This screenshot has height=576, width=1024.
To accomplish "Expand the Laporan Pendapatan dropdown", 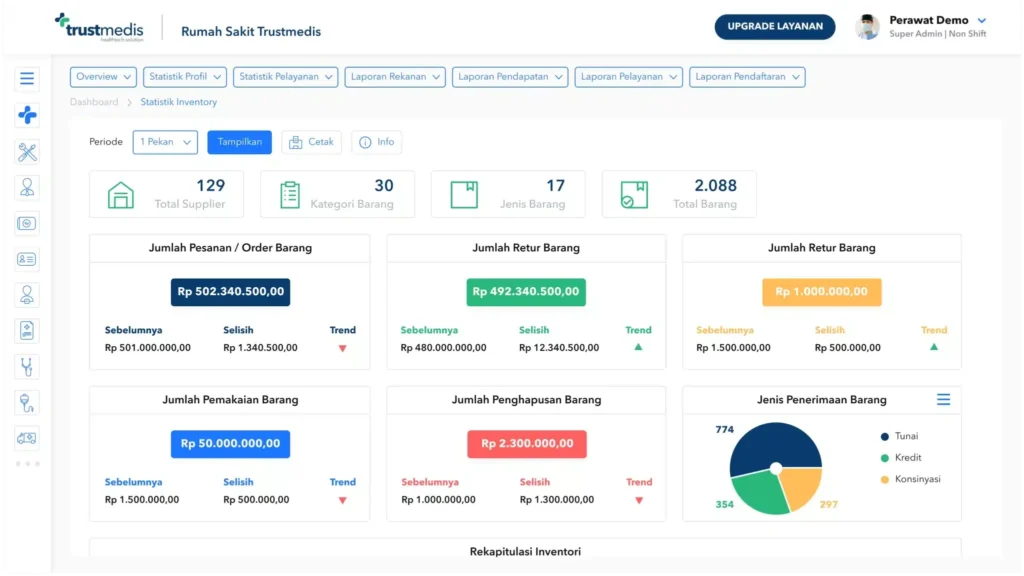I will 510,76.
